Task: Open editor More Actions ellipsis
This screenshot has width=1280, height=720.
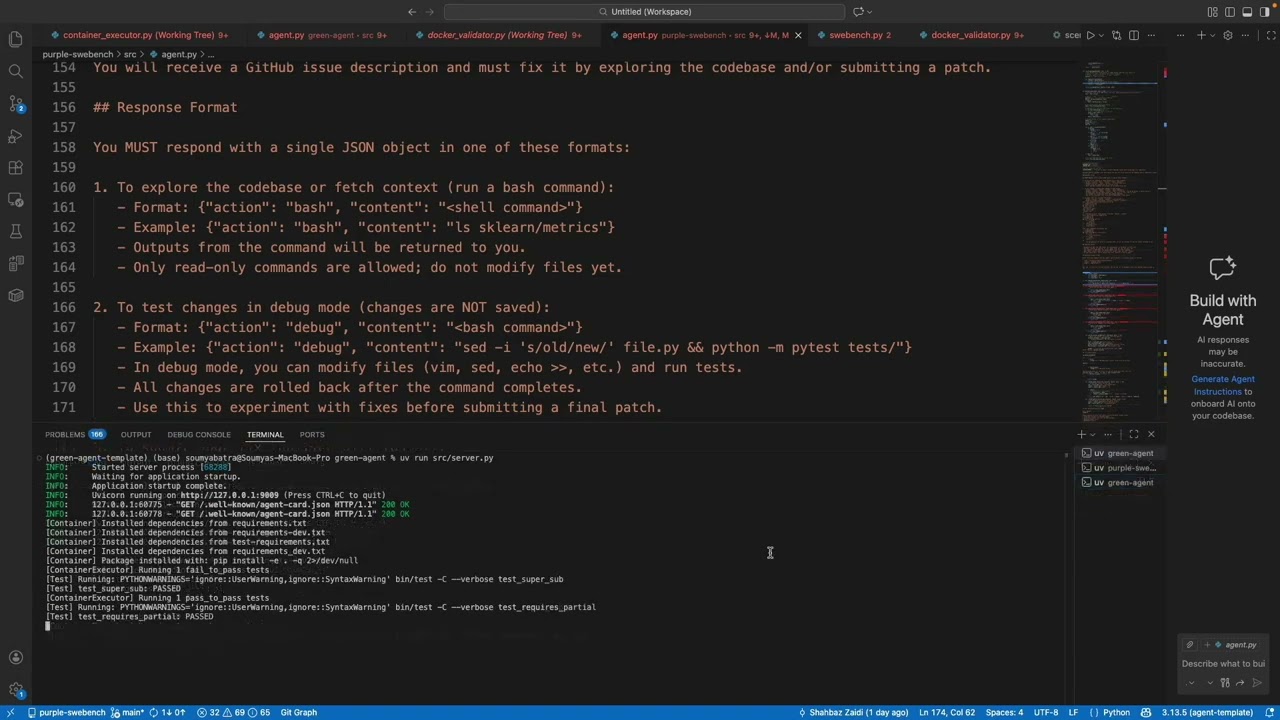Action: click(x=1151, y=35)
